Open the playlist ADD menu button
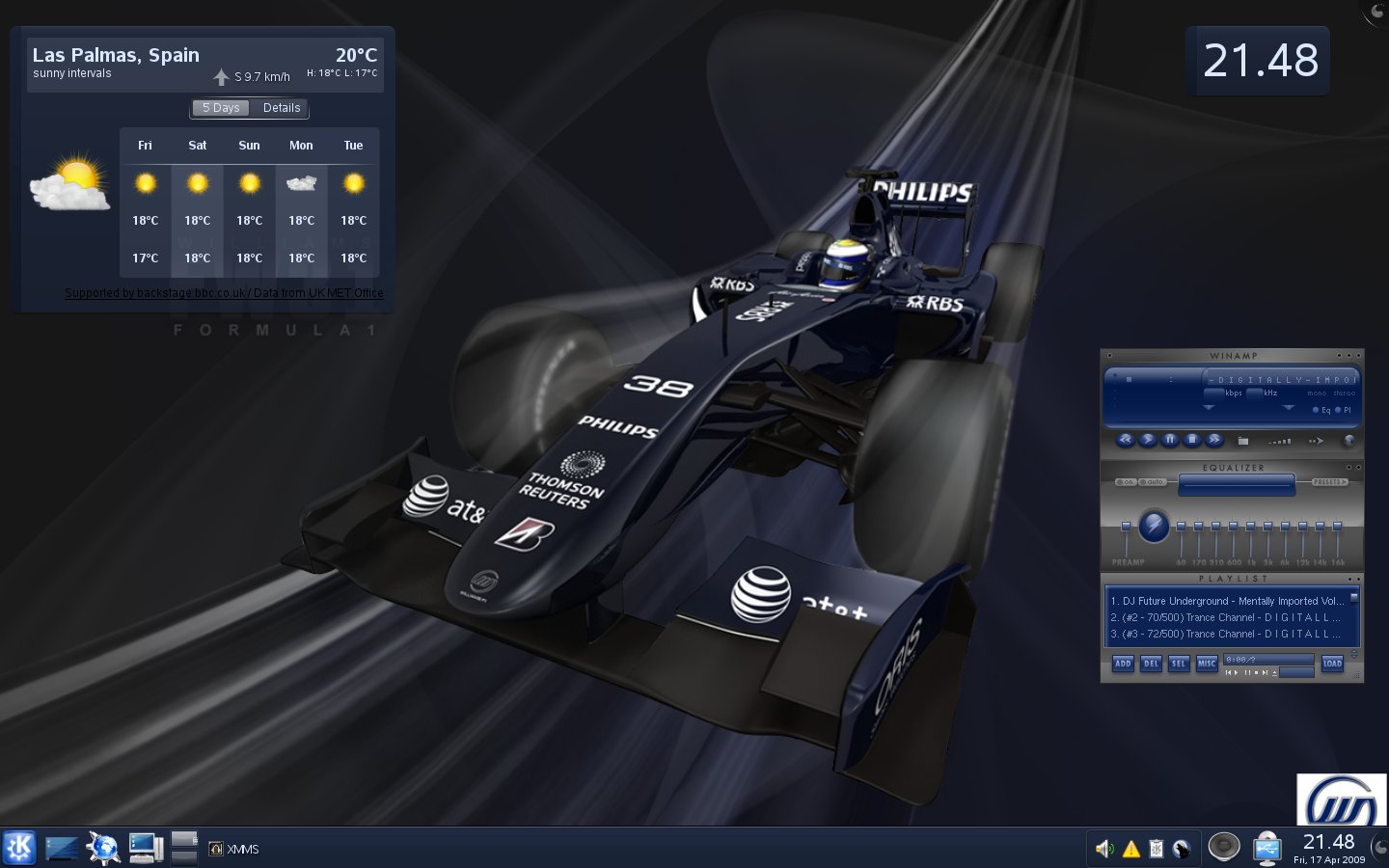This screenshot has height=868, width=1389. click(x=1123, y=664)
